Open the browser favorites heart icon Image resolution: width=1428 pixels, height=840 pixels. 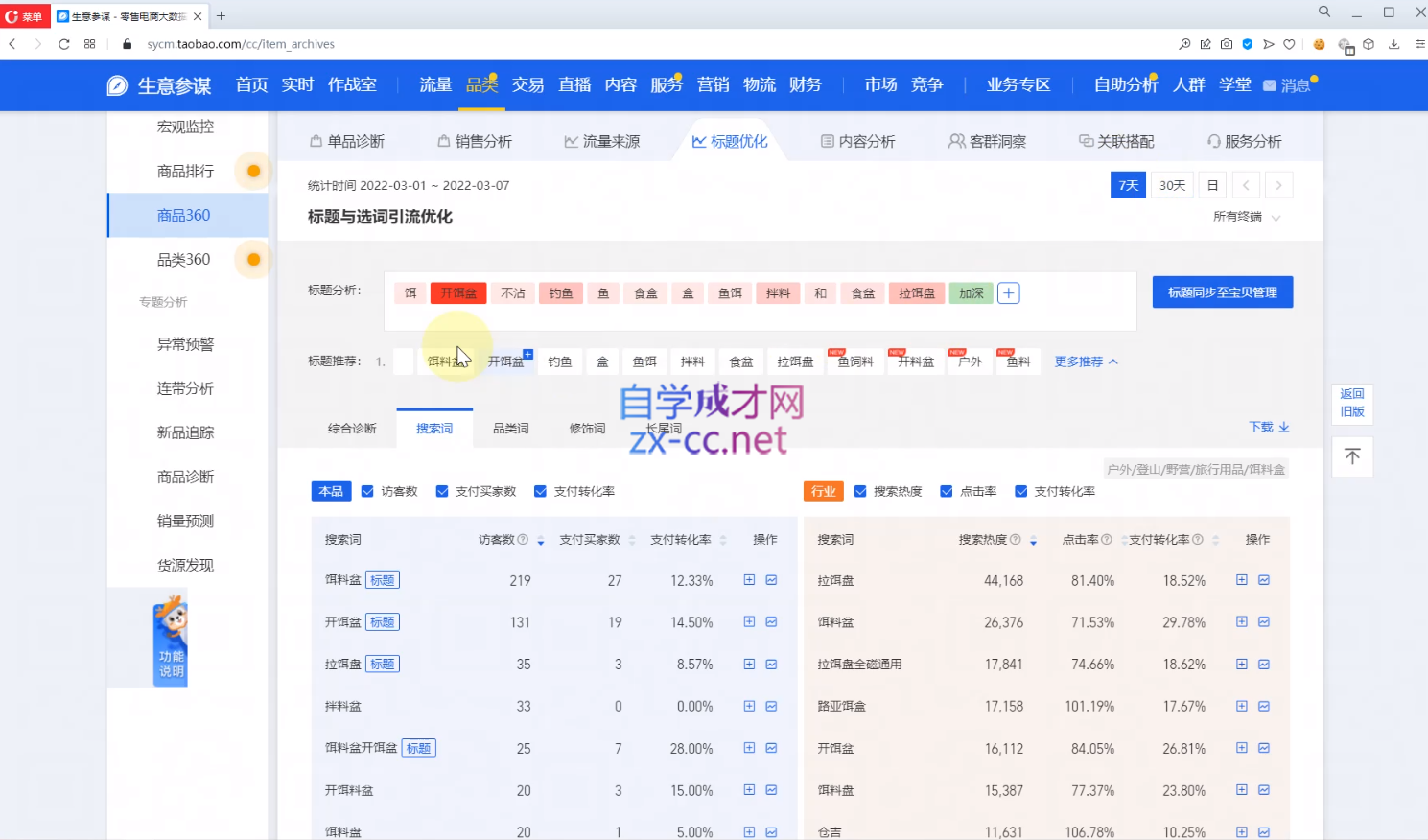coord(1289,44)
